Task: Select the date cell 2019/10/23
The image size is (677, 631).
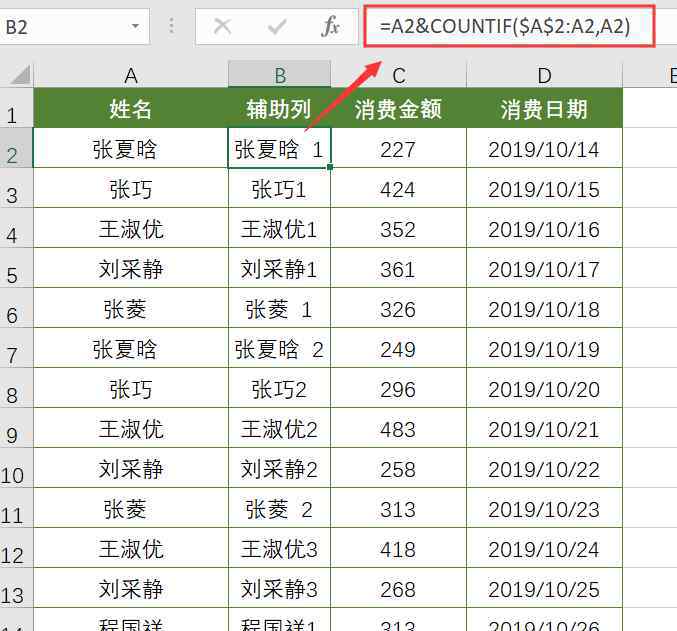Action: (544, 508)
